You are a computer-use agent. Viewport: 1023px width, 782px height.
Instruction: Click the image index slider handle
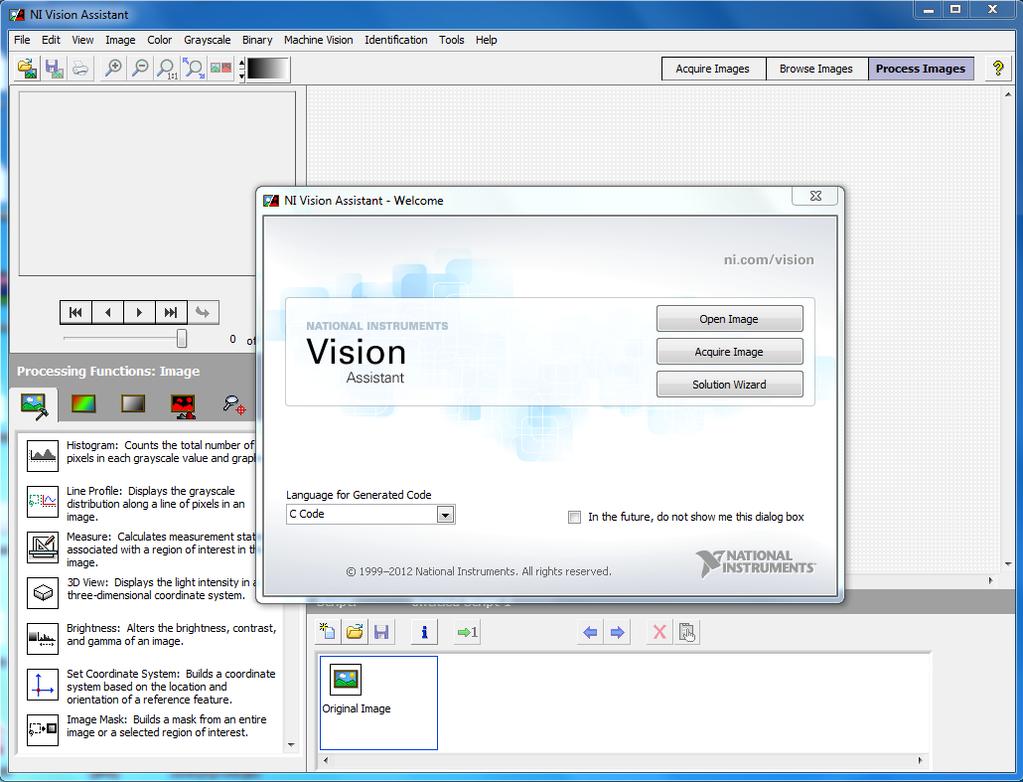coord(181,338)
